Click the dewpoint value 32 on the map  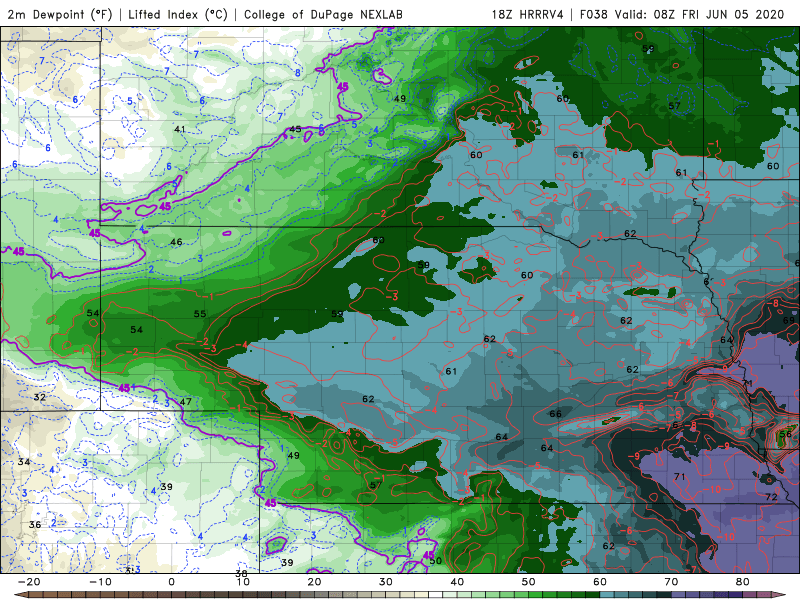pyautogui.click(x=39, y=397)
